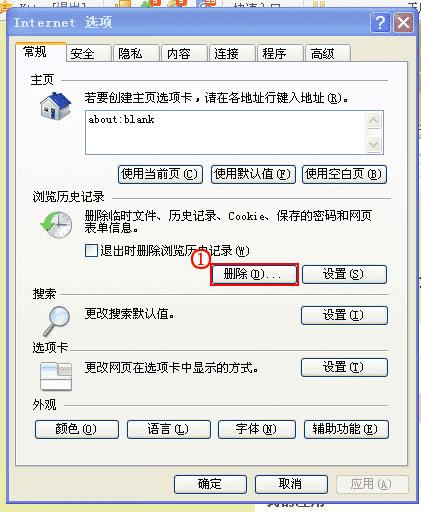Viewport: 421px width, 512px height.
Task: Open browsing history 设置(S) button
Action: coord(344,274)
